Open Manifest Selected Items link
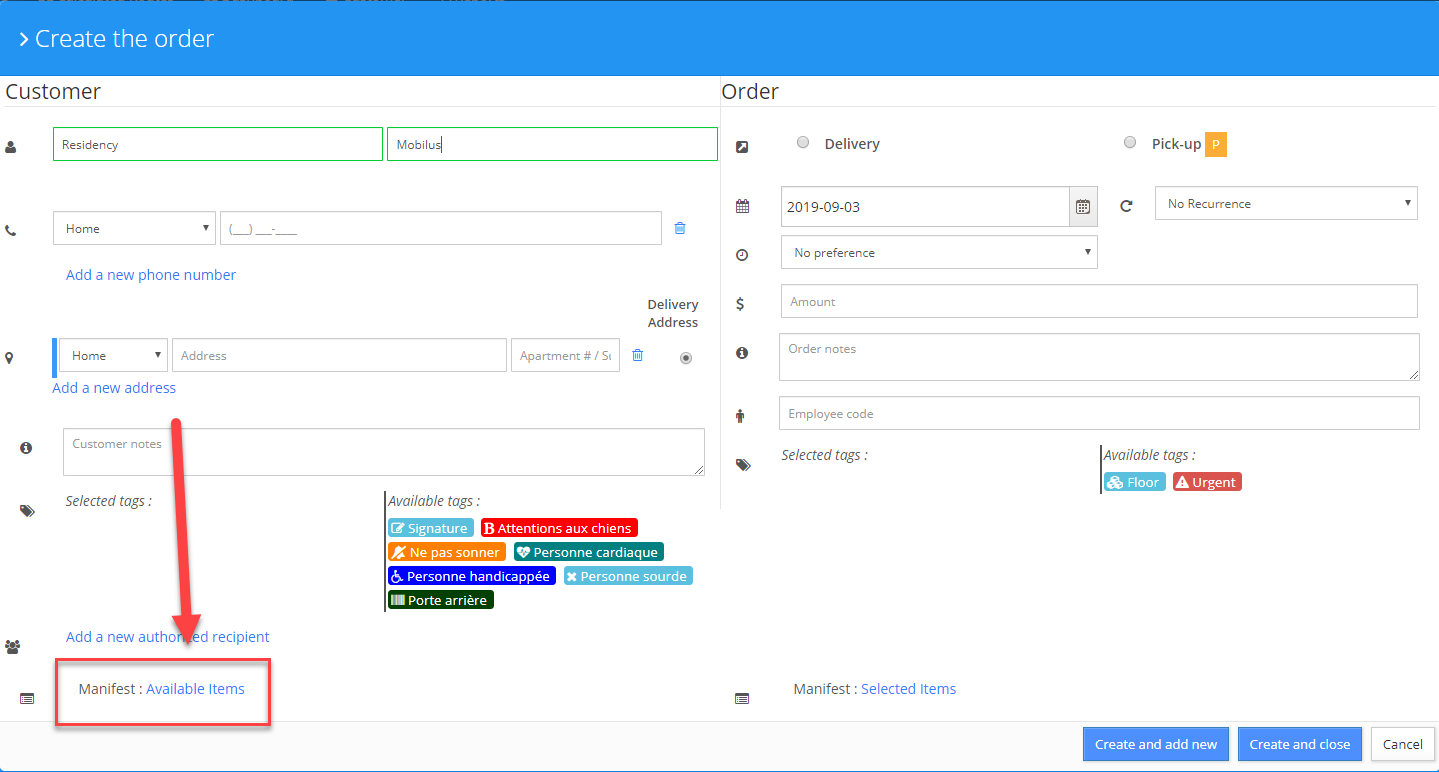The image size is (1439, 772). coord(908,689)
